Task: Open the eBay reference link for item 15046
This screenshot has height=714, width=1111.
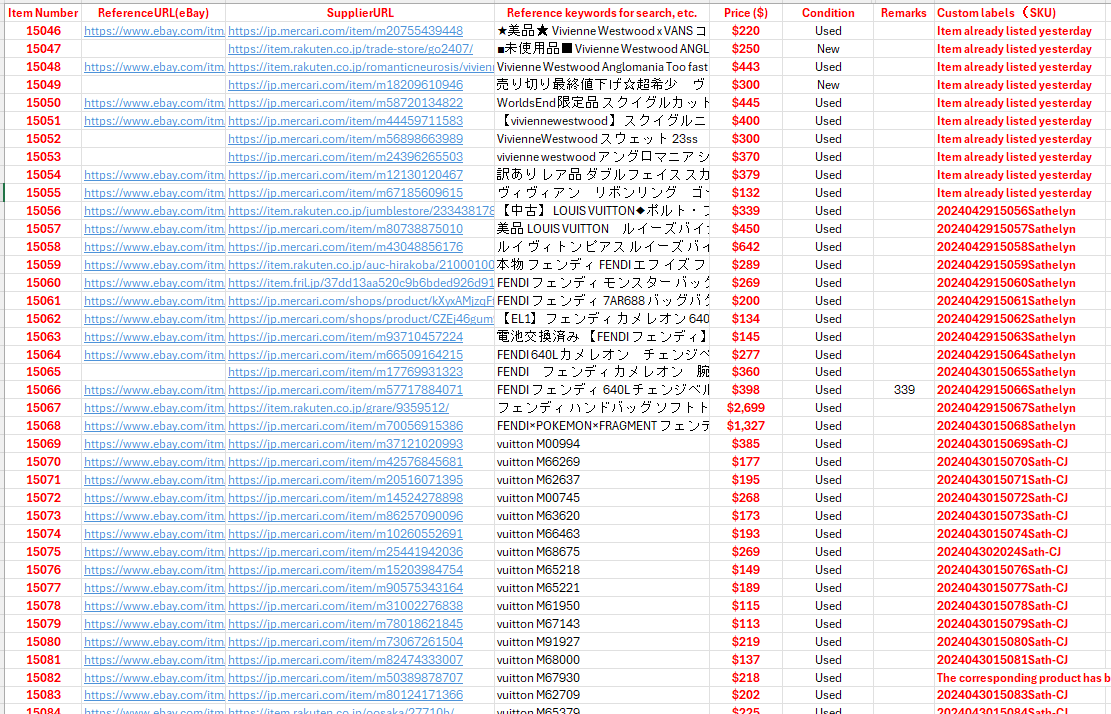Action: 154,31
